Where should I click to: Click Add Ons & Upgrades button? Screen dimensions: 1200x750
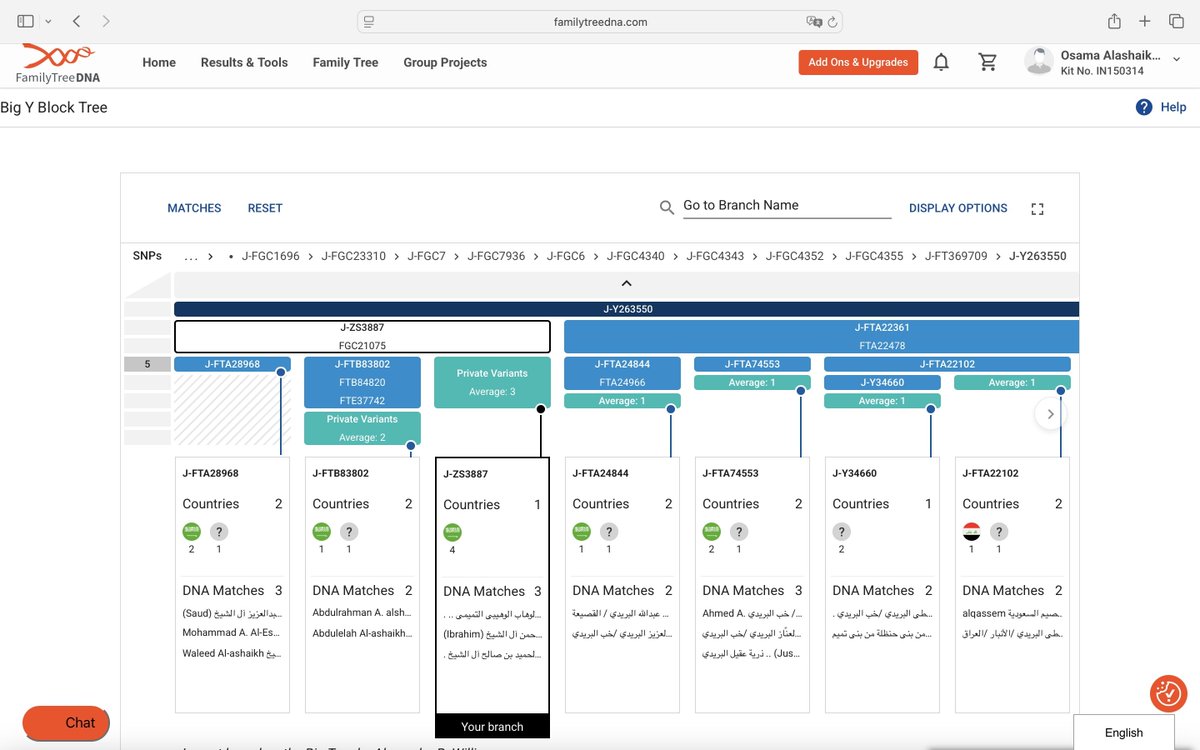[x=858, y=62]
